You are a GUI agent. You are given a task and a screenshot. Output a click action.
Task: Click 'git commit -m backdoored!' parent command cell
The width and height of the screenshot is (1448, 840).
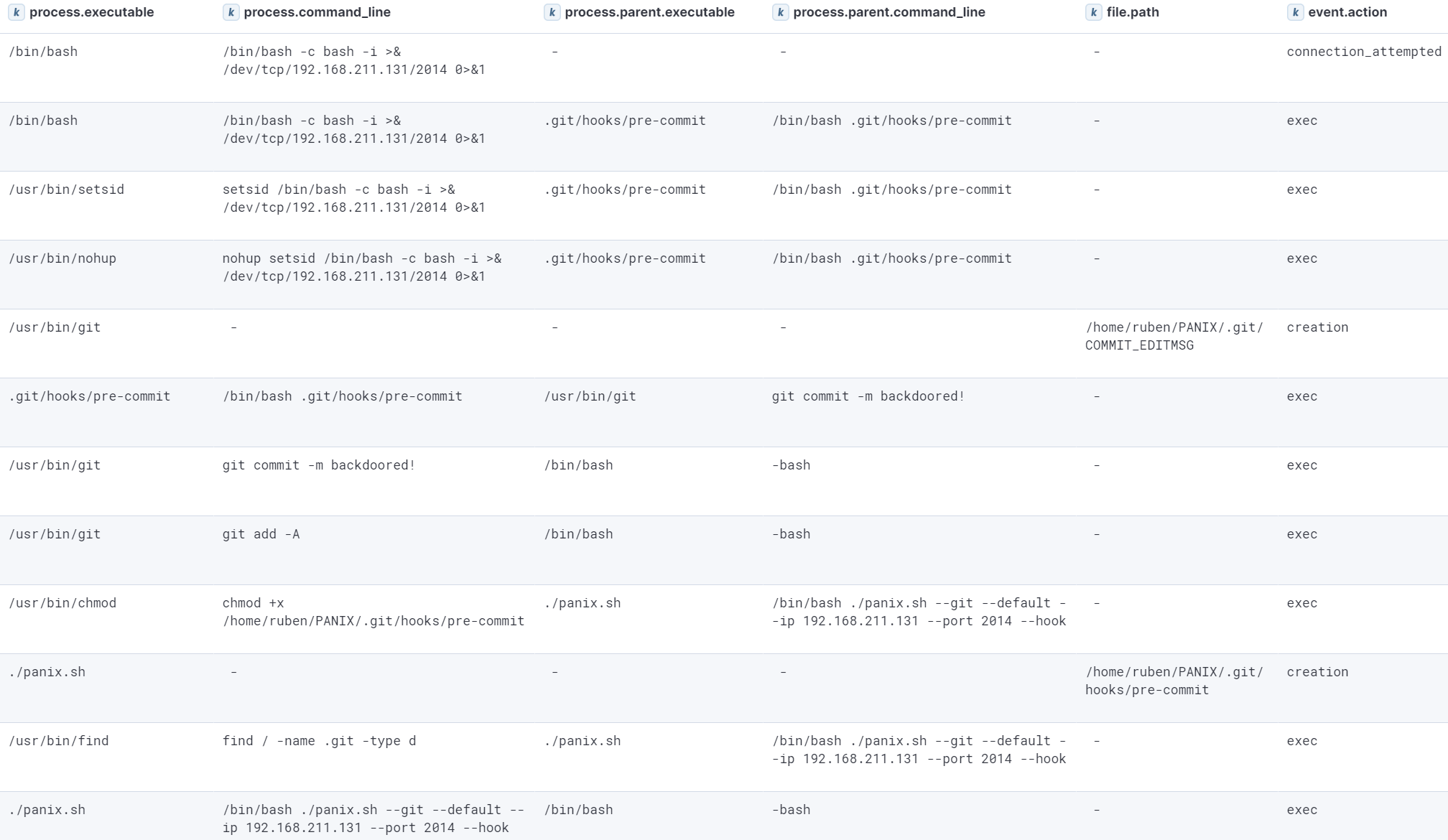point(868,396)
